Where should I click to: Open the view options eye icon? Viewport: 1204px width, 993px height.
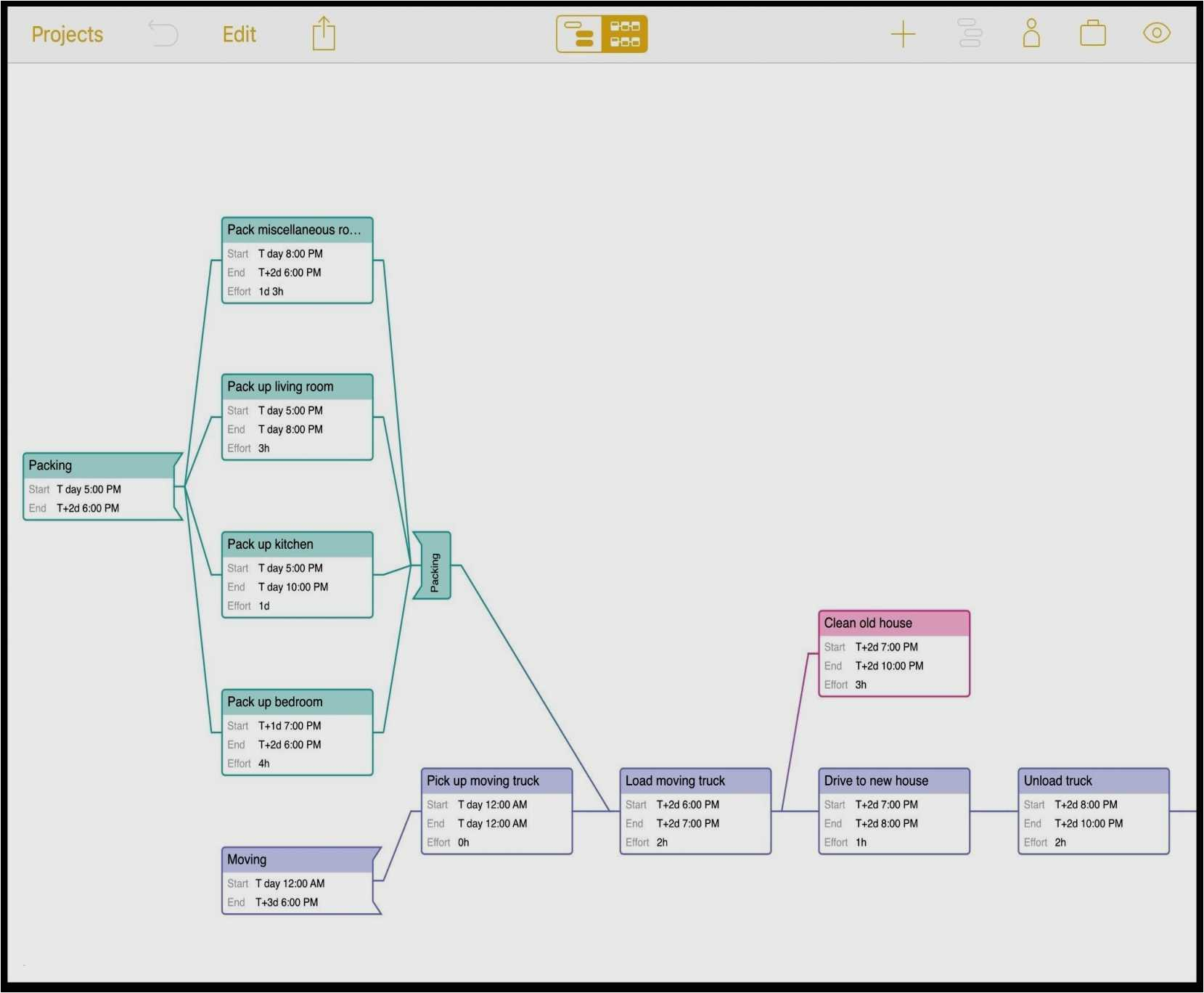[x=1156, y=33]
